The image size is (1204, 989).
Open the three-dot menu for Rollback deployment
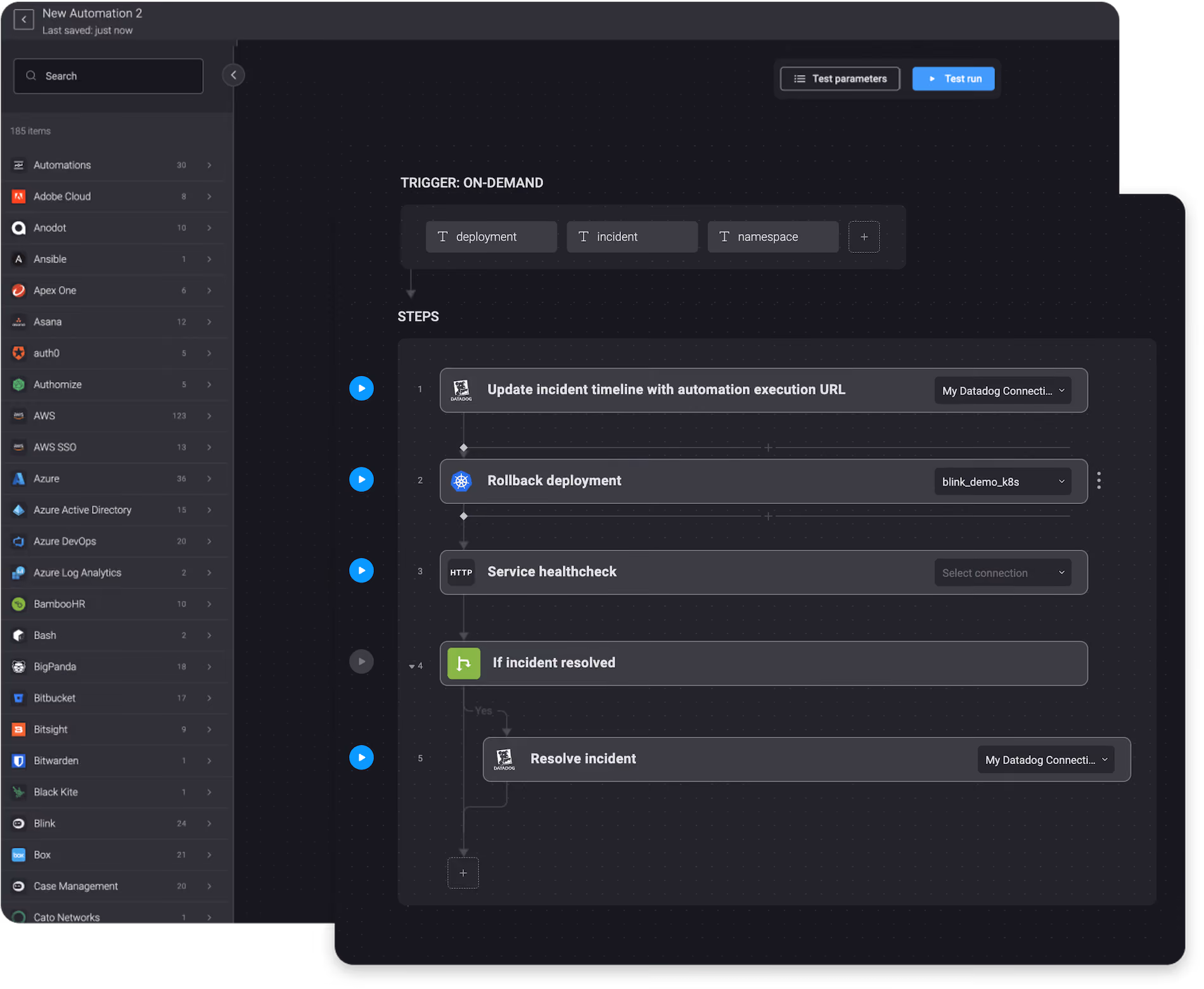point(1099,481)
